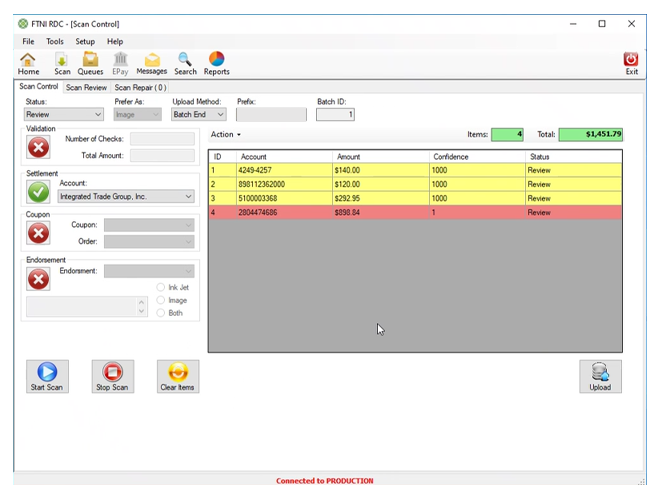Viewport: 659px width, 492px height.
Task: Open the Tools menu
Action: [x=55, y=42]
